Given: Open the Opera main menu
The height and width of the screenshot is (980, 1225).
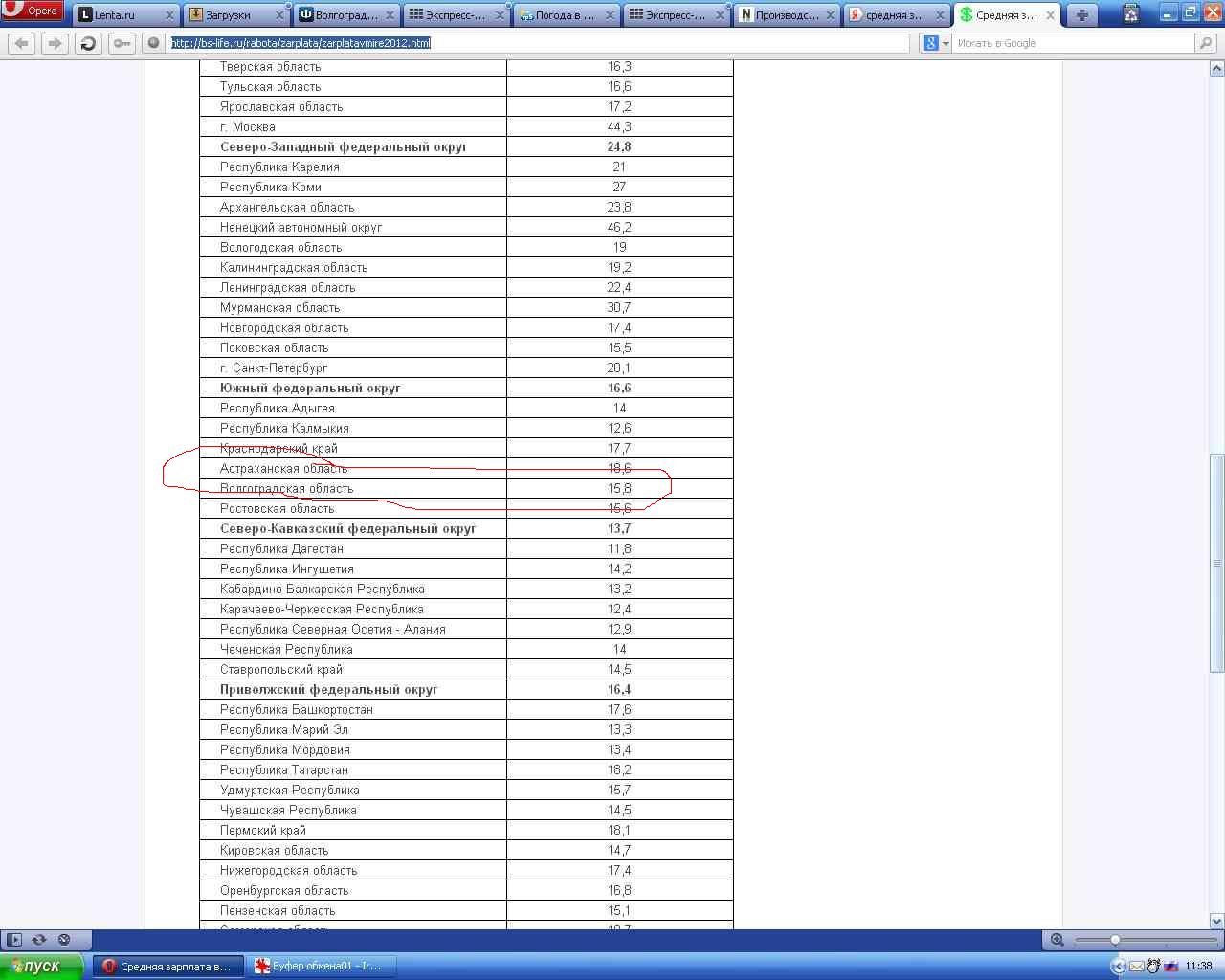Looking at the screenshot, I should coord(33,11).
